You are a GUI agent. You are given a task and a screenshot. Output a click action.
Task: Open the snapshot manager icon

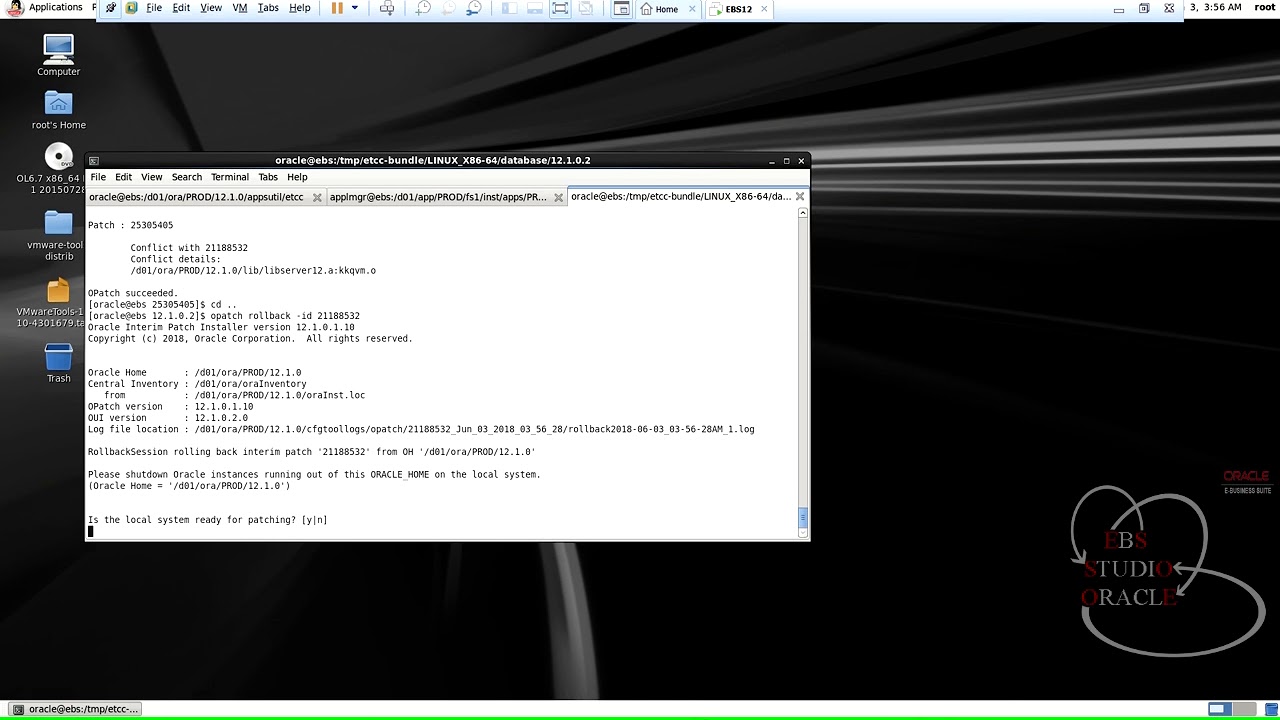click(474, 8)
